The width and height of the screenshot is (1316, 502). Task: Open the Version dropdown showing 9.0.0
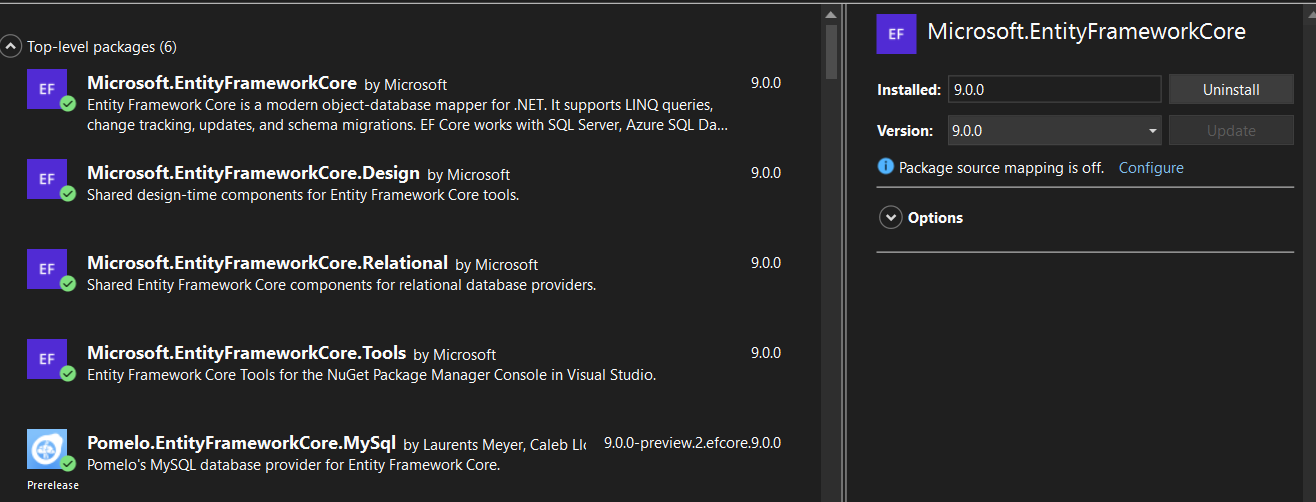[1054, 130]
